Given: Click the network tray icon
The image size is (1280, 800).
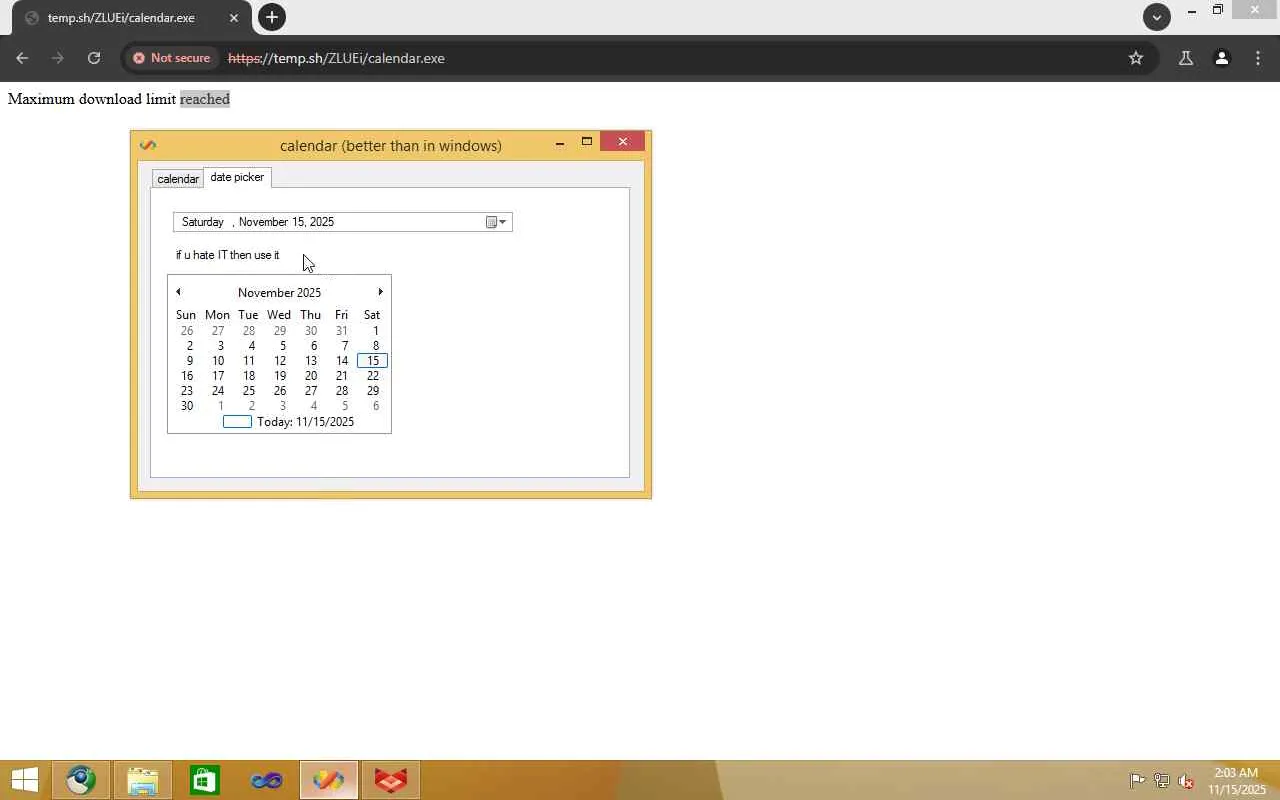Looking at the screenshot, I should pyautogui.click(x=1161, y=781).
